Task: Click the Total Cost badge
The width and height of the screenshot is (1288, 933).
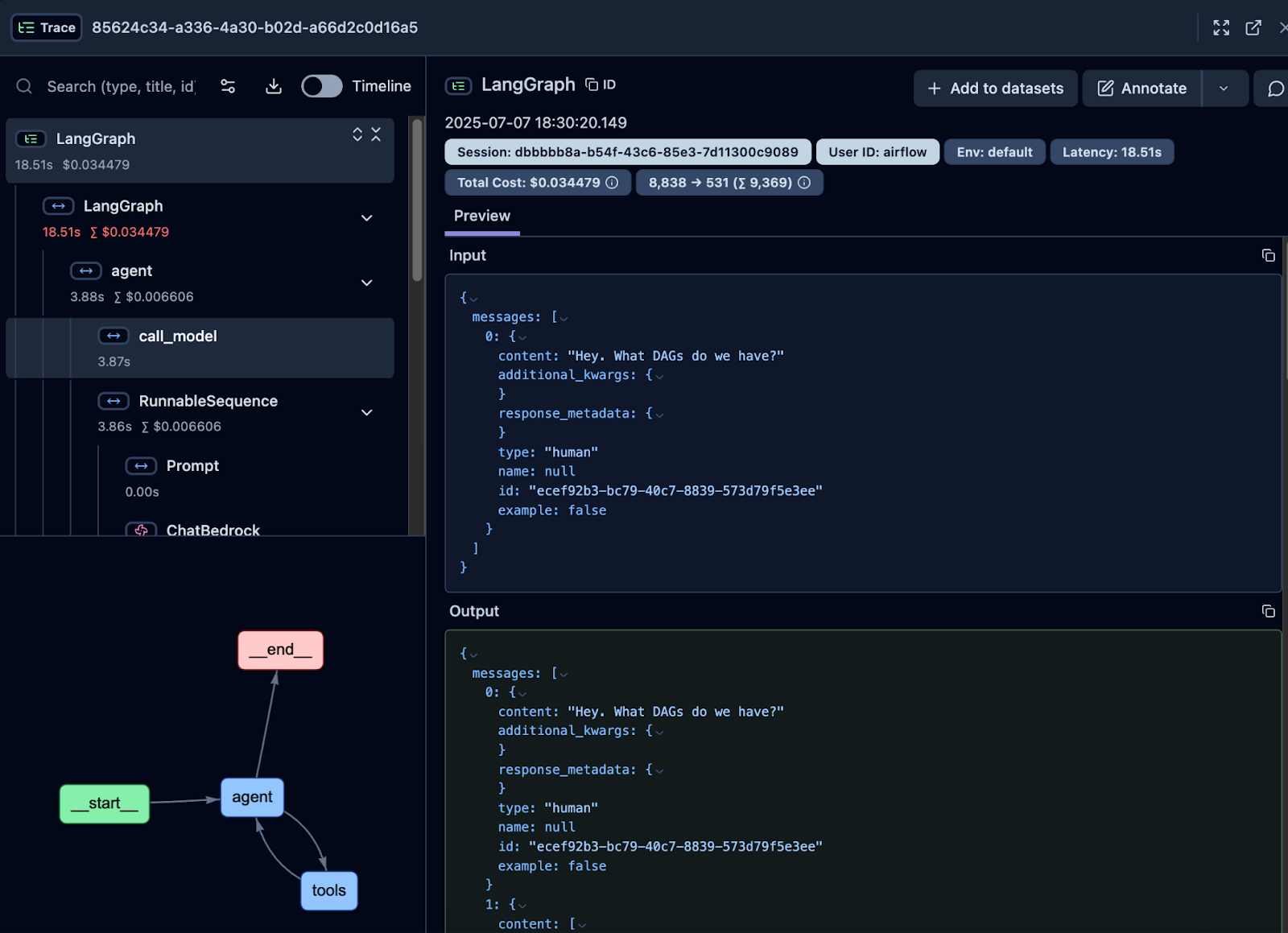Action: coord(538,183)
